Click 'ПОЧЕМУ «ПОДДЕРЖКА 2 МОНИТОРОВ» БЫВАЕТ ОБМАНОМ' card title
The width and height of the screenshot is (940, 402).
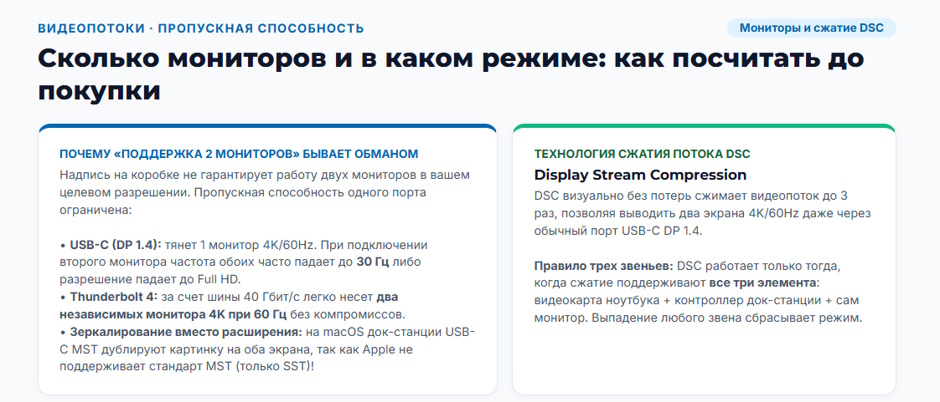coord(239,154)
